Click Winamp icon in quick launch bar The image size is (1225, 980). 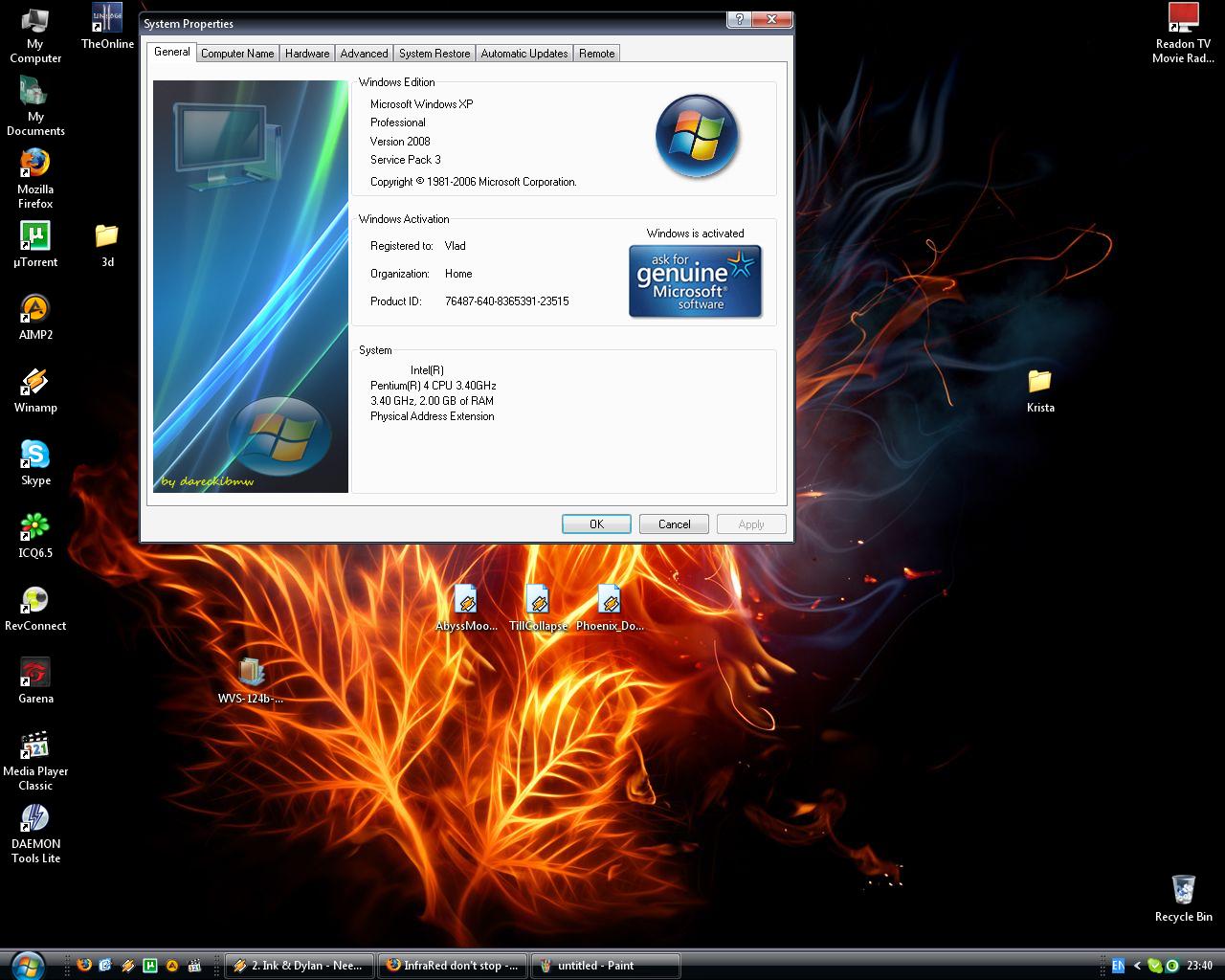(x=127, y=965)
